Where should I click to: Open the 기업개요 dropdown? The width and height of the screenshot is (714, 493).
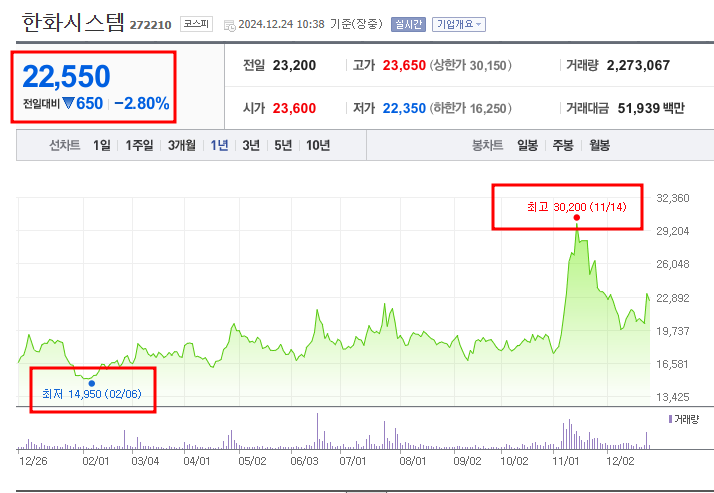click(x=459, y=24)
